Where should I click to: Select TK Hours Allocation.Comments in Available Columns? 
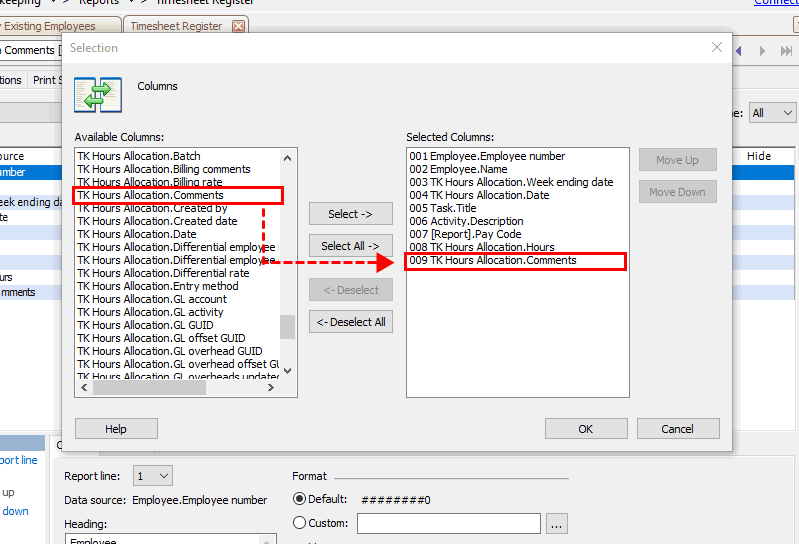(x=150, y=195)
